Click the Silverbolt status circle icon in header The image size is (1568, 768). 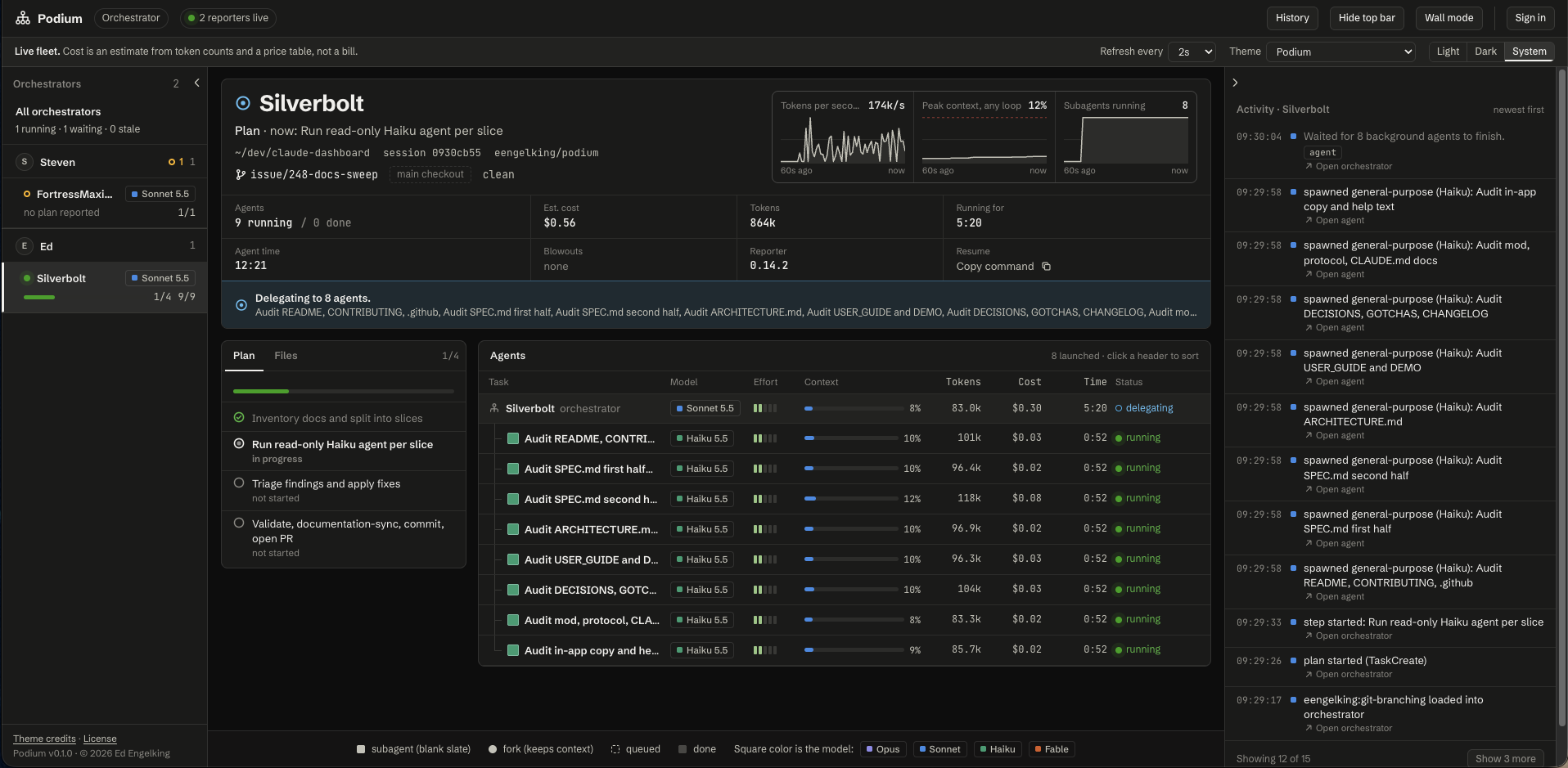coord(243,103)
